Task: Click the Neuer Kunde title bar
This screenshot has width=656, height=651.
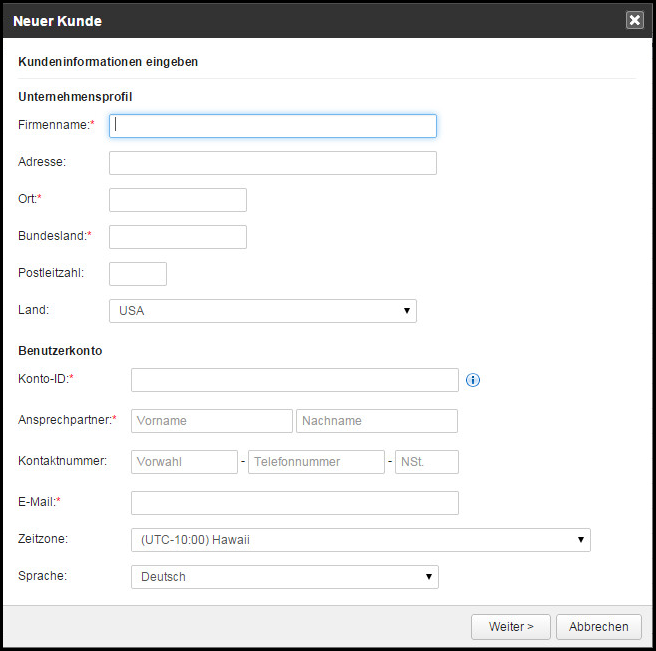Action: click(x=300, y=20)
